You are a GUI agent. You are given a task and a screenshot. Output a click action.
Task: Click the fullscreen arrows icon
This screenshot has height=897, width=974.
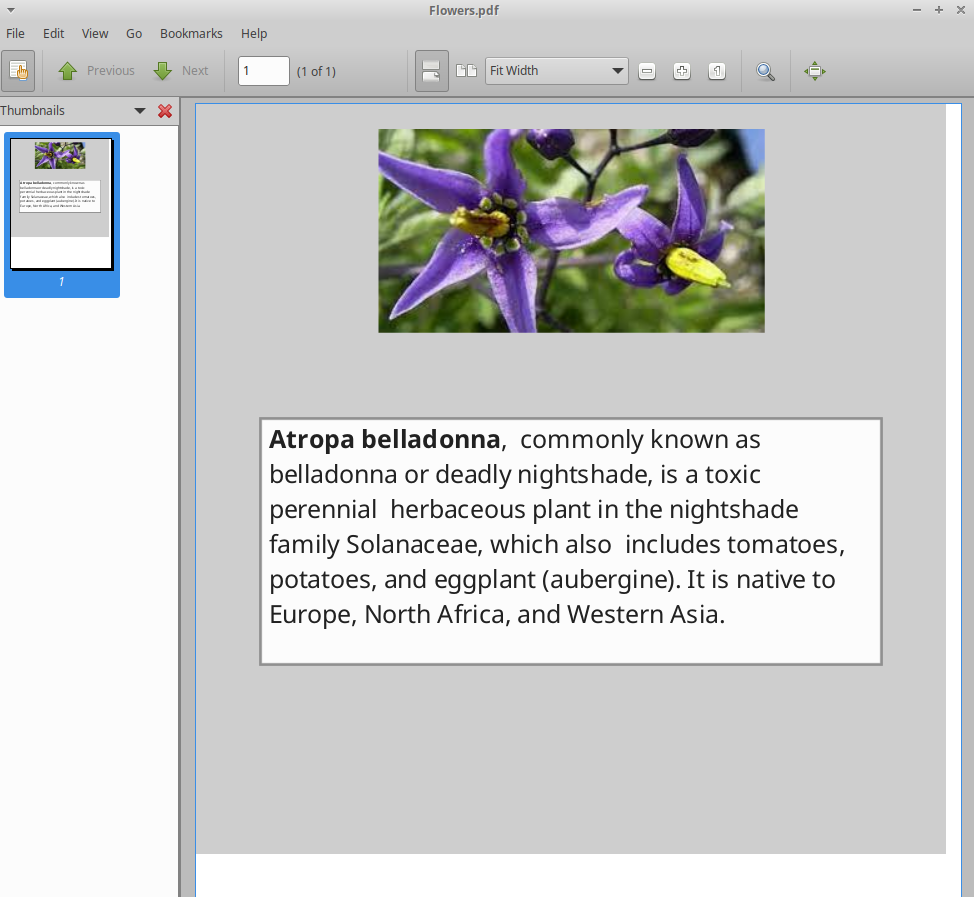pos(815,71)
